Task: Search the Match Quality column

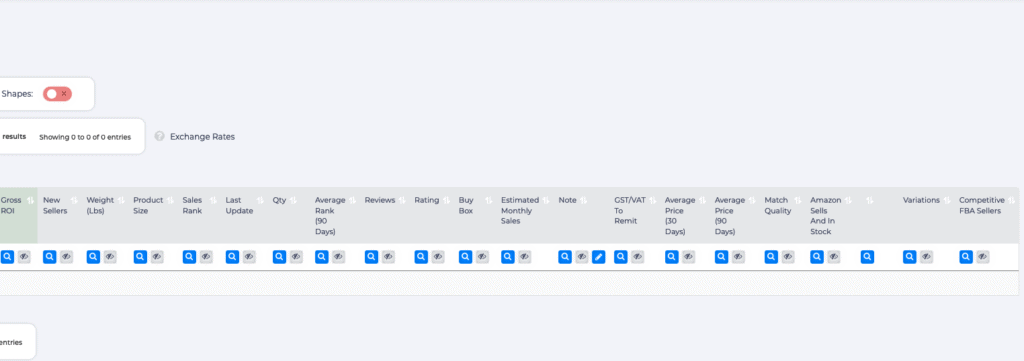Action: pyautogui.click(x=771, y=257)
